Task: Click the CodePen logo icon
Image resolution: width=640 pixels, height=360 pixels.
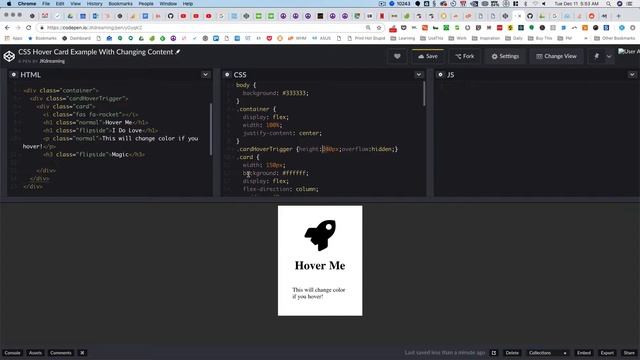Action: [x=9, y=56]
